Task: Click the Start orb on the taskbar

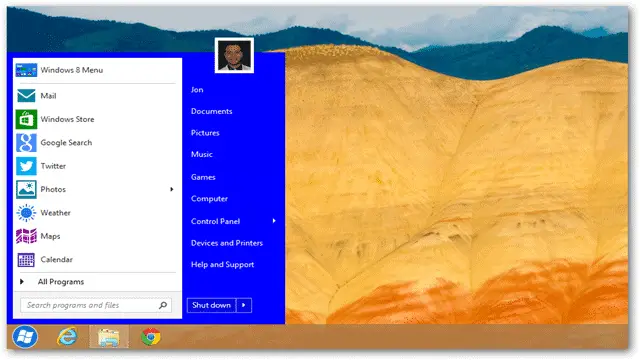Action: [25, 337]
